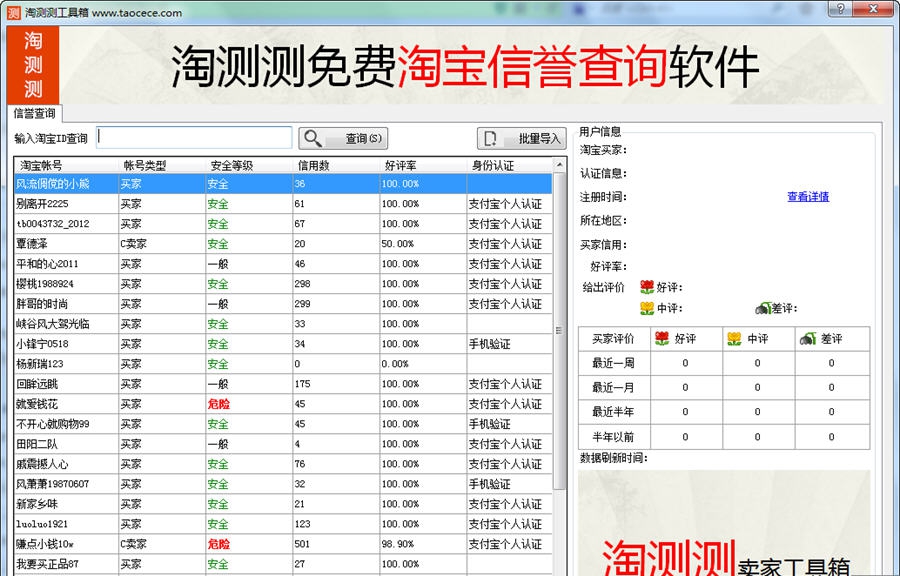
Task: Sort by 帐号类型 column header
Action: tap(162, 166)
